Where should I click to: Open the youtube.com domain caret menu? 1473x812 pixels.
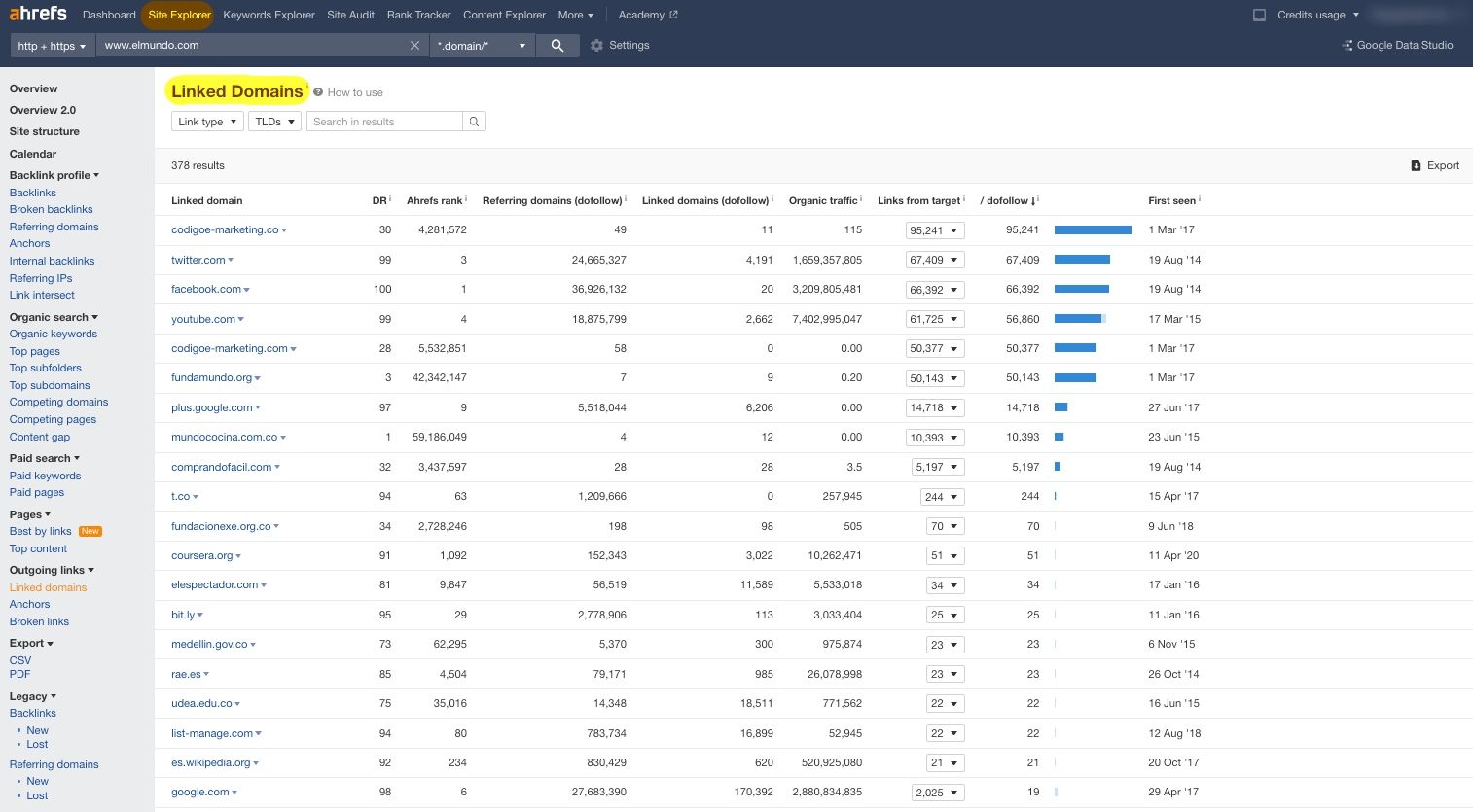(241, 320)
